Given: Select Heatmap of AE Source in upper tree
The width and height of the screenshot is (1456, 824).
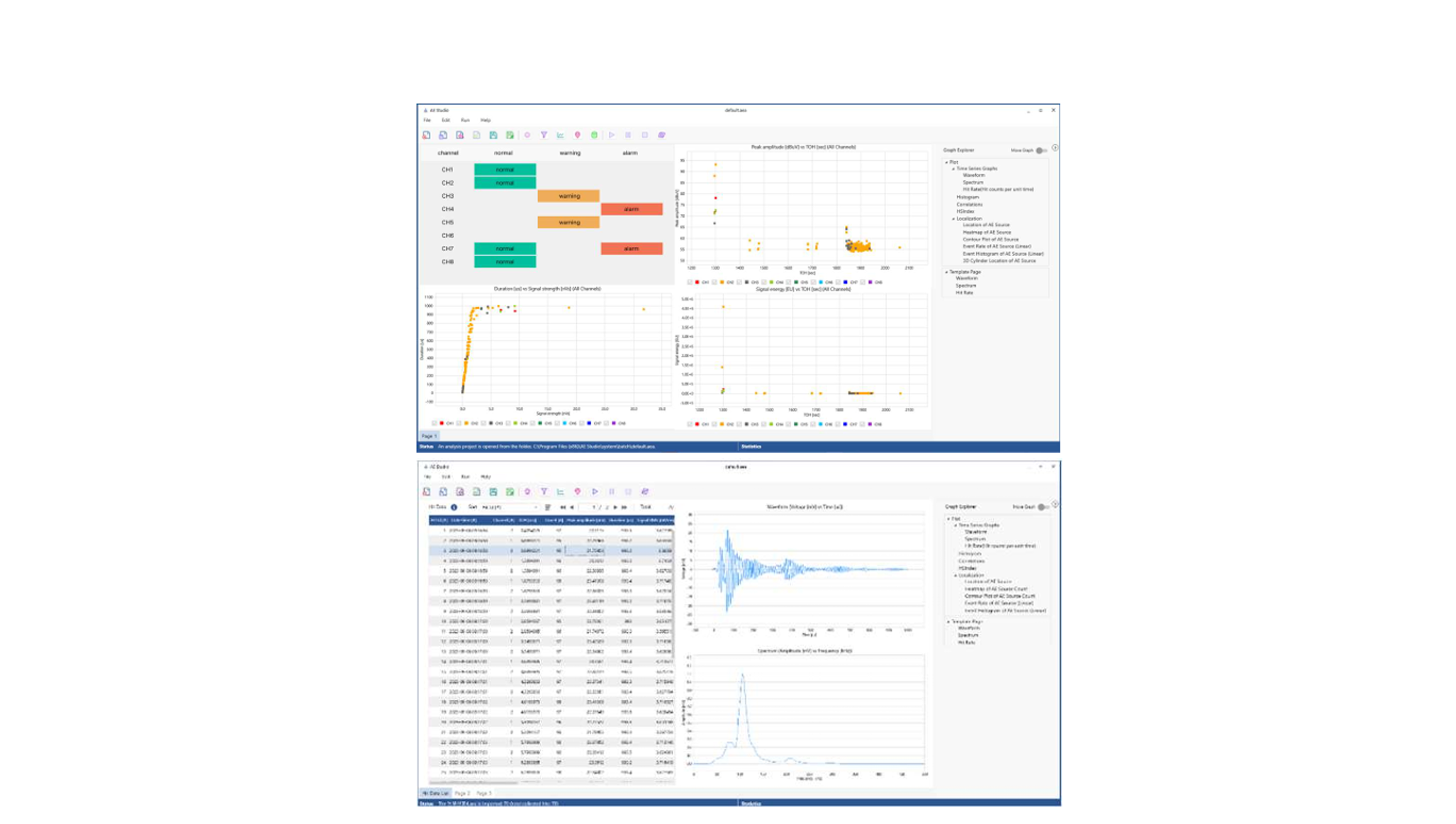Looking at the screenshot, I should tap(987, 232).
